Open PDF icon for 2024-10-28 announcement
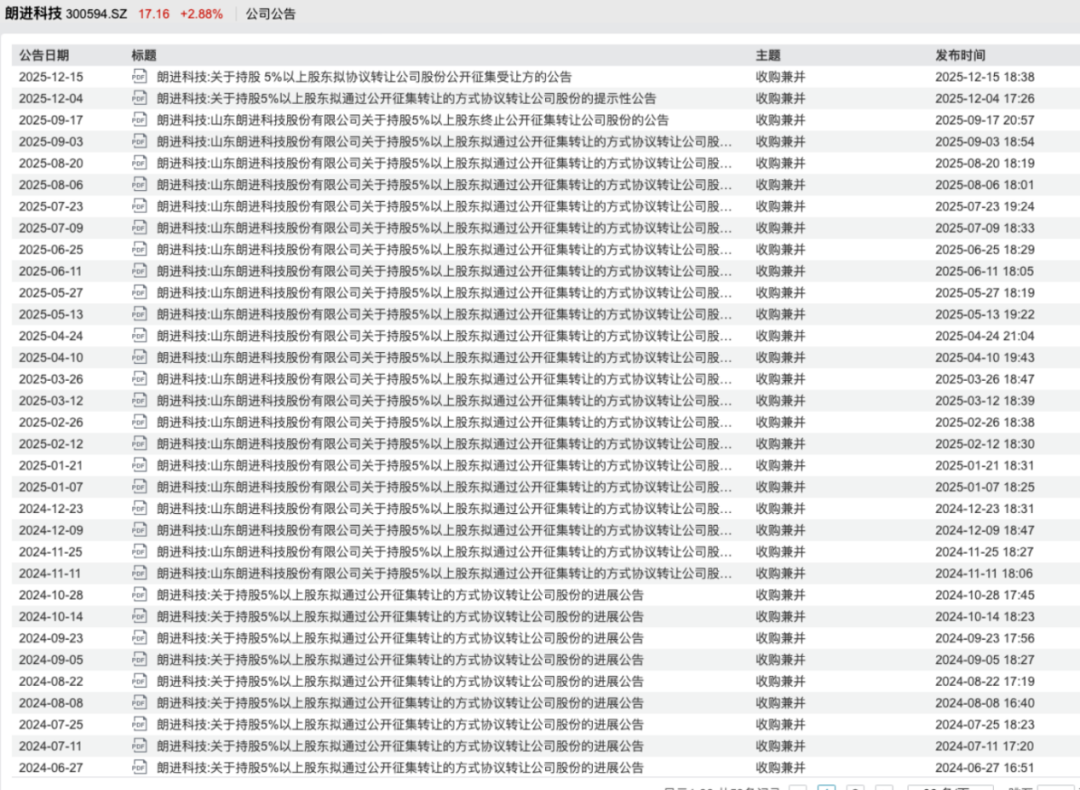Screen dimensions: 1080x790 coord(139,594)
